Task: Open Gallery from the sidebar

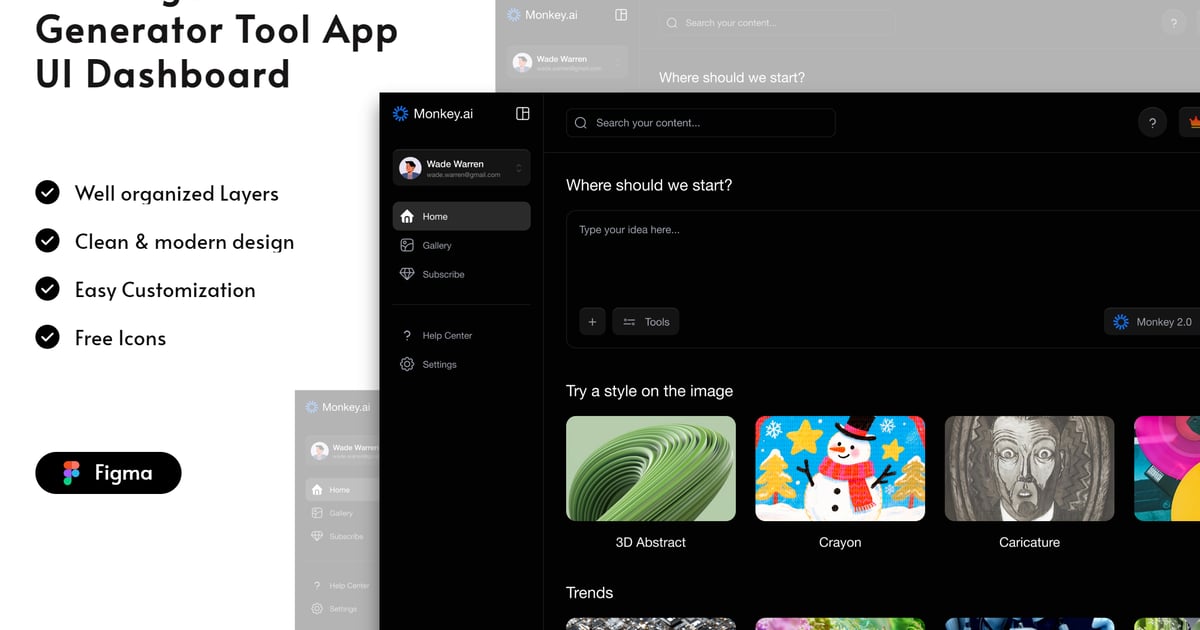Action: click(x=436, y=245)
